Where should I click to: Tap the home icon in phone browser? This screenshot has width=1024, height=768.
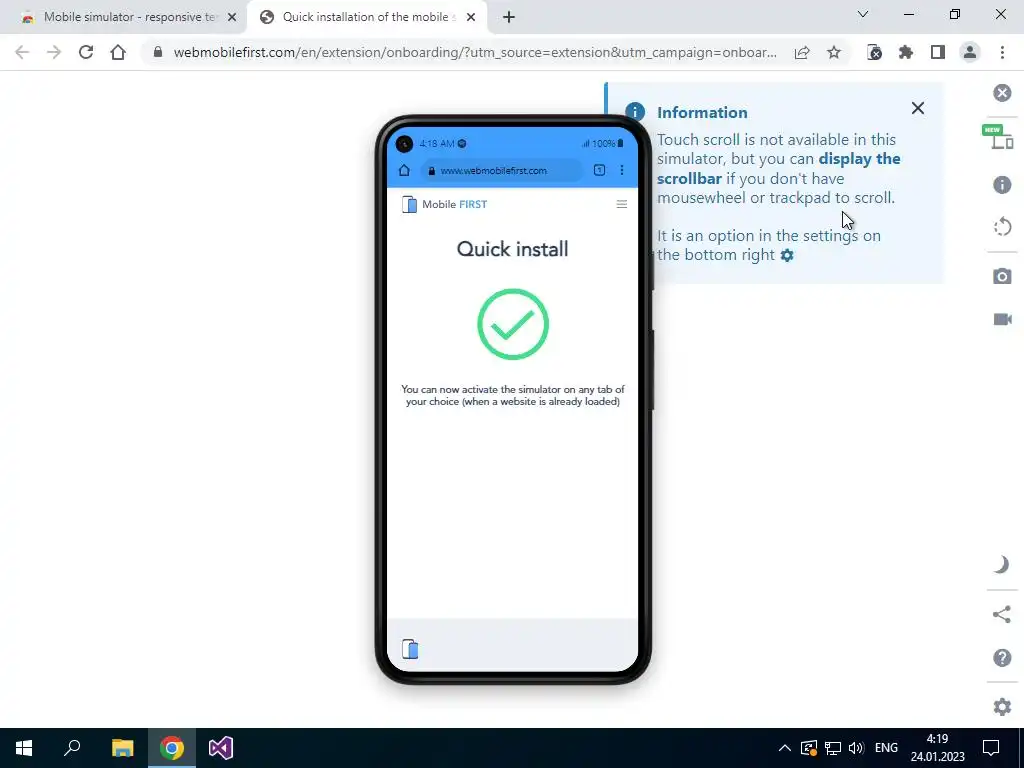(x=404, y=170)
